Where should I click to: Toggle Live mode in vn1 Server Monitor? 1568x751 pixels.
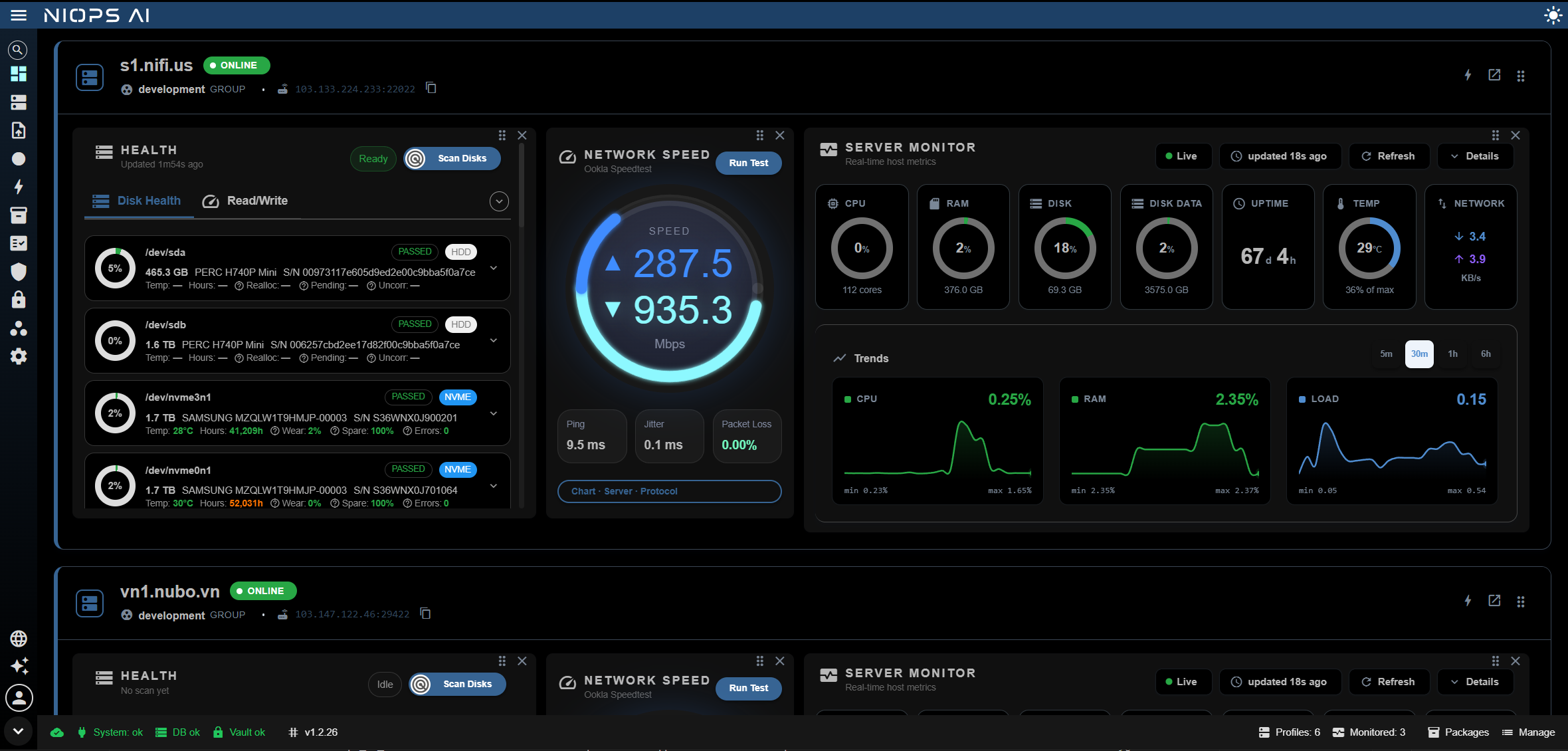point(1183,682)
